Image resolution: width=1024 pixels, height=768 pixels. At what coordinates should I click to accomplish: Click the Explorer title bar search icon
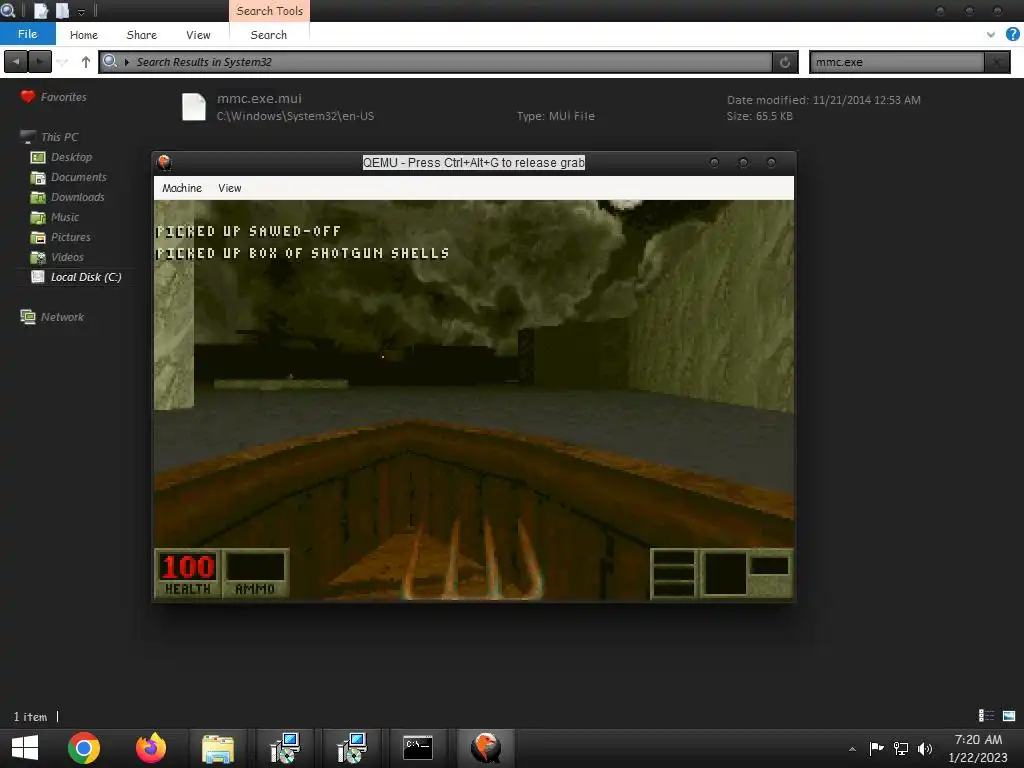(x=8, y=10)
